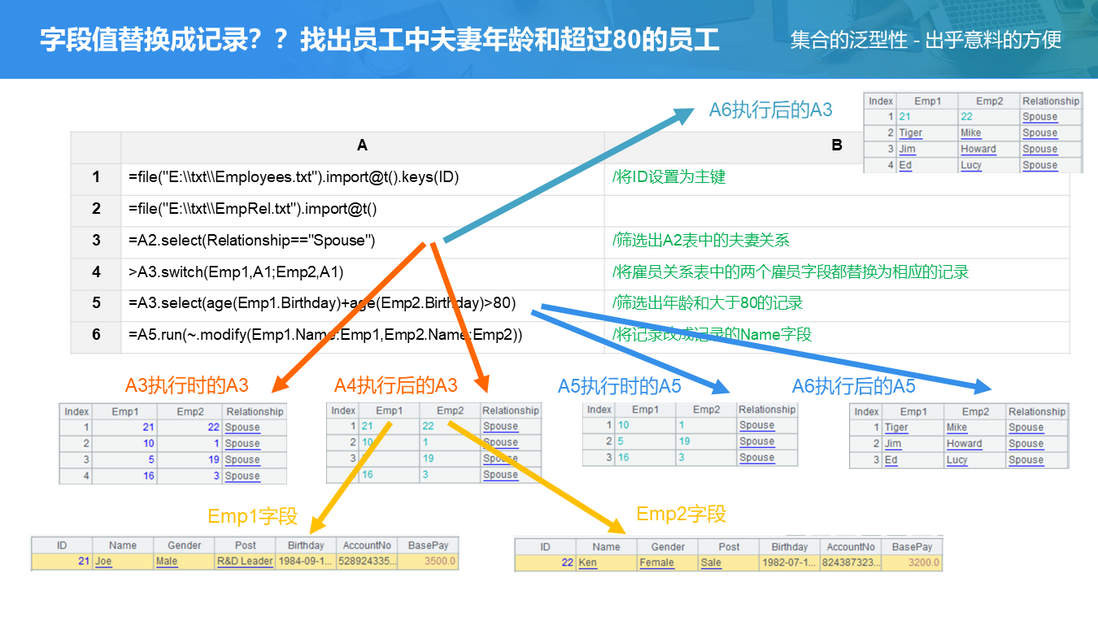Select cell A1 with the Employees.txt import formula
The height and width of the screenshot is (617, 1098).
point(293,177)
